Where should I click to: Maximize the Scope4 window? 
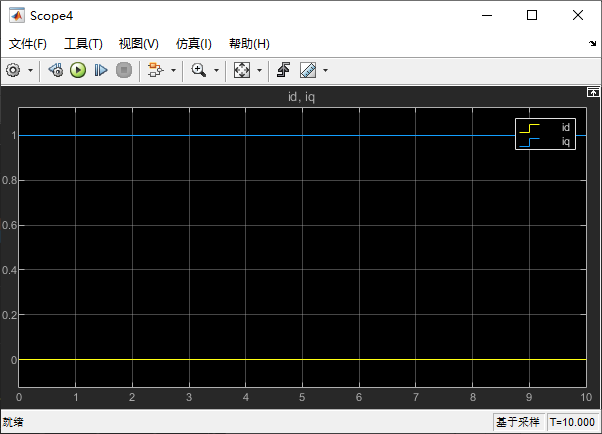[532, 15]
